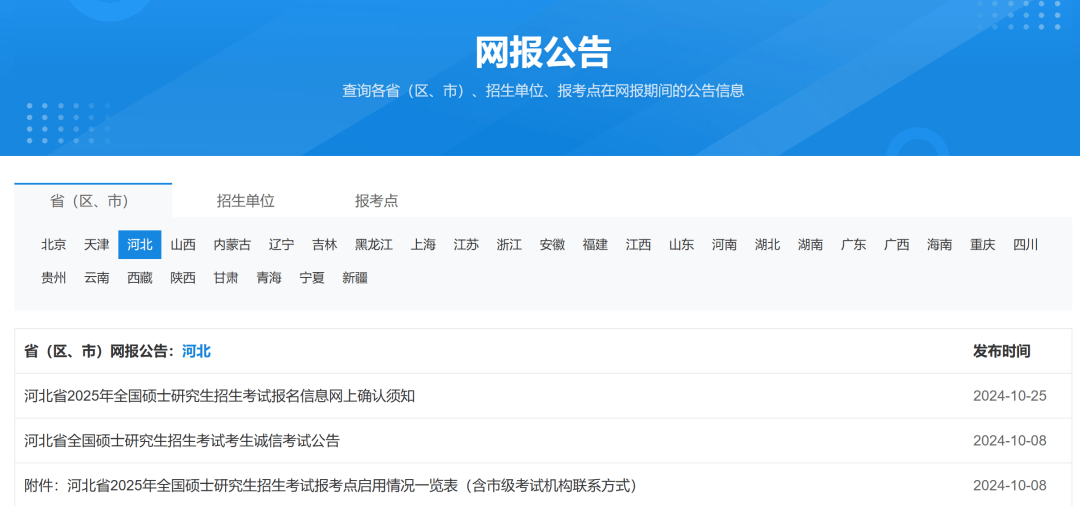Select 海南 province
The height and width of the screenshot is (506, 1080).
coord(939,244)
